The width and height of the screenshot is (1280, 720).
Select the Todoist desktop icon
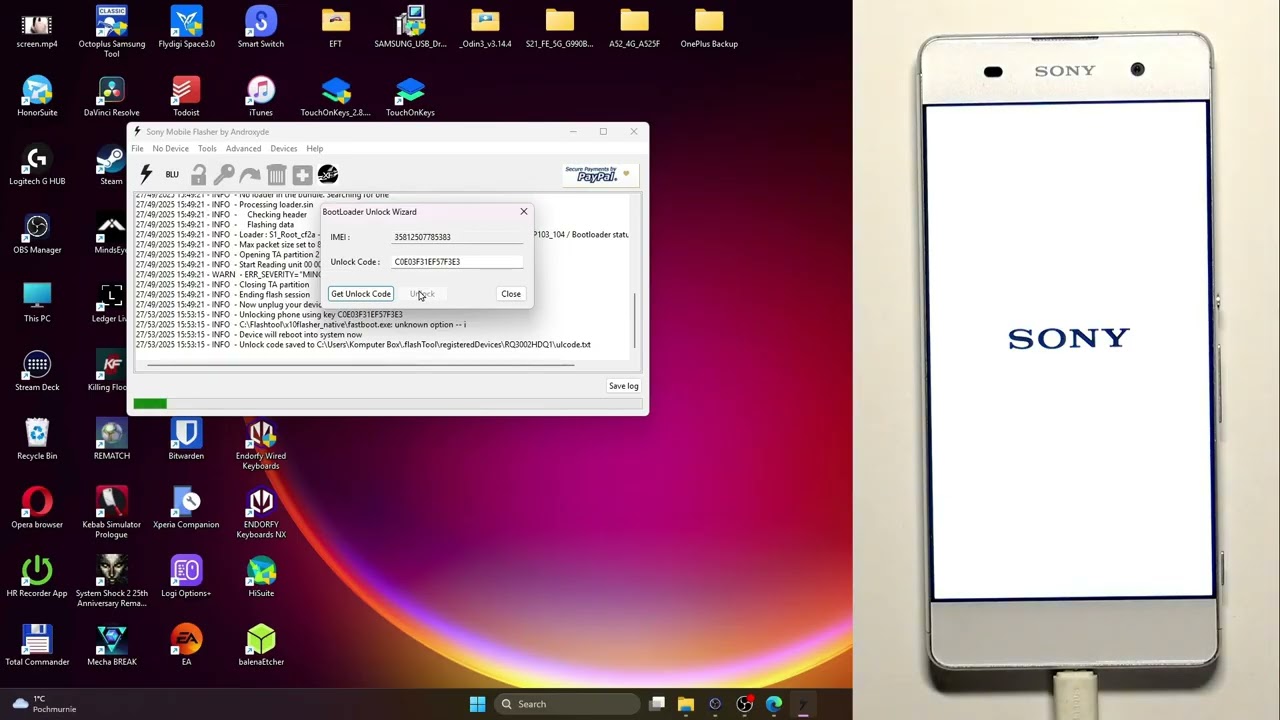186,97
